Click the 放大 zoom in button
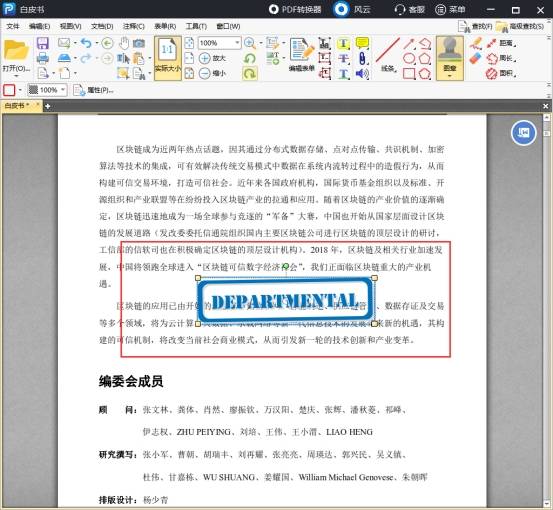Viewport: 553px width, 510px height. 212,58
